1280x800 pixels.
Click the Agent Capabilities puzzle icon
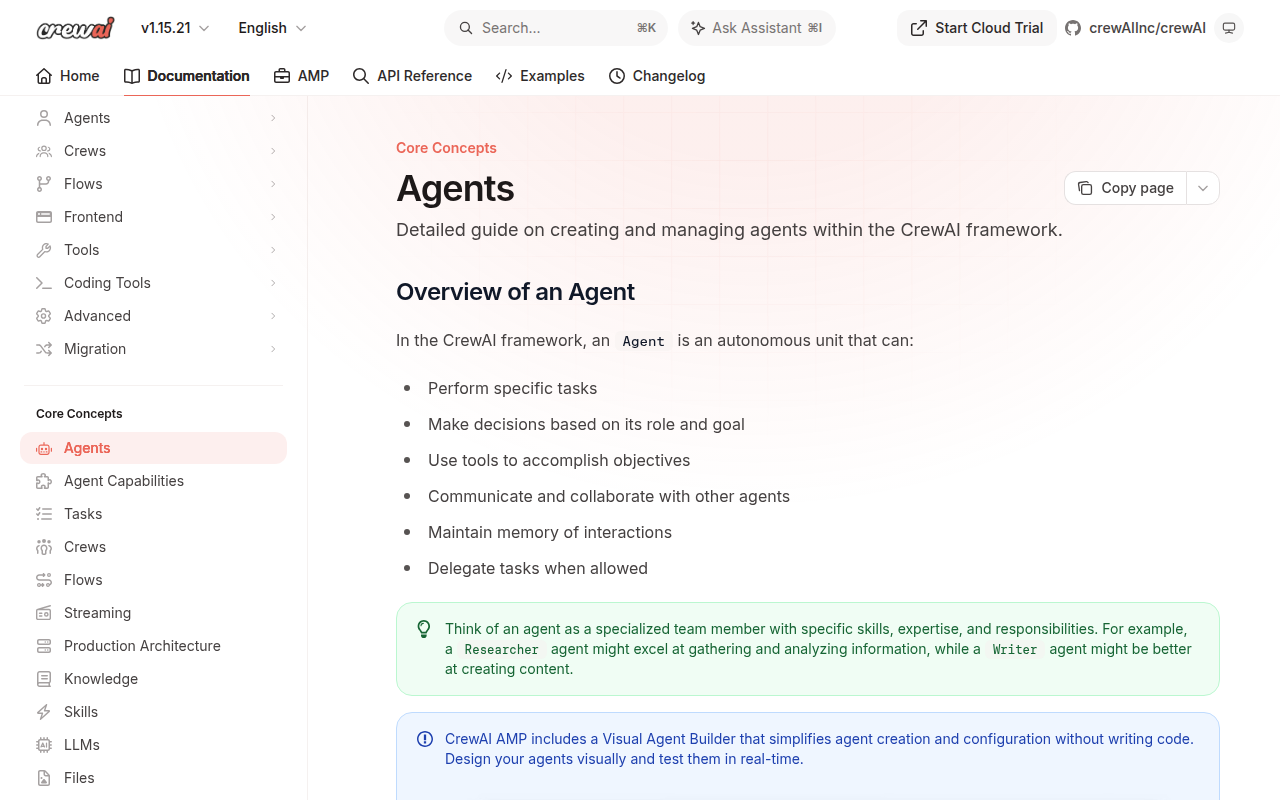click(x=44, y=481)
